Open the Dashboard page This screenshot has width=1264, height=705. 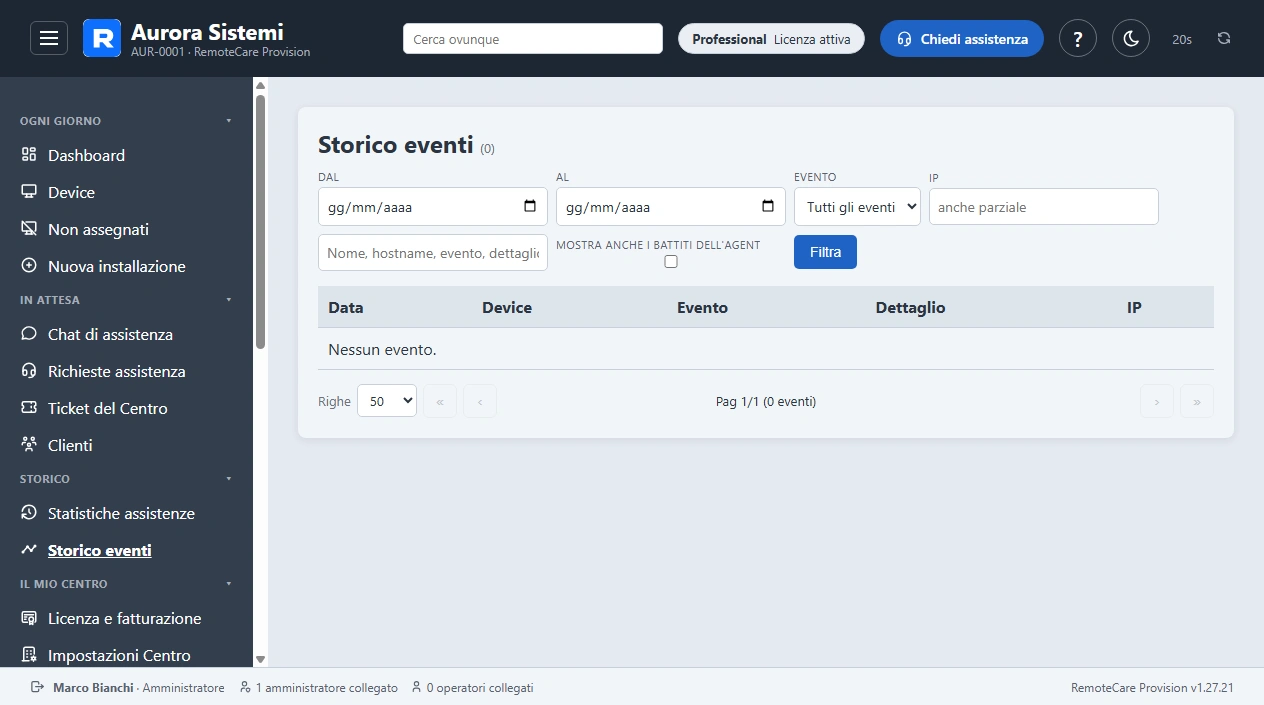click(x=86, y=155)
